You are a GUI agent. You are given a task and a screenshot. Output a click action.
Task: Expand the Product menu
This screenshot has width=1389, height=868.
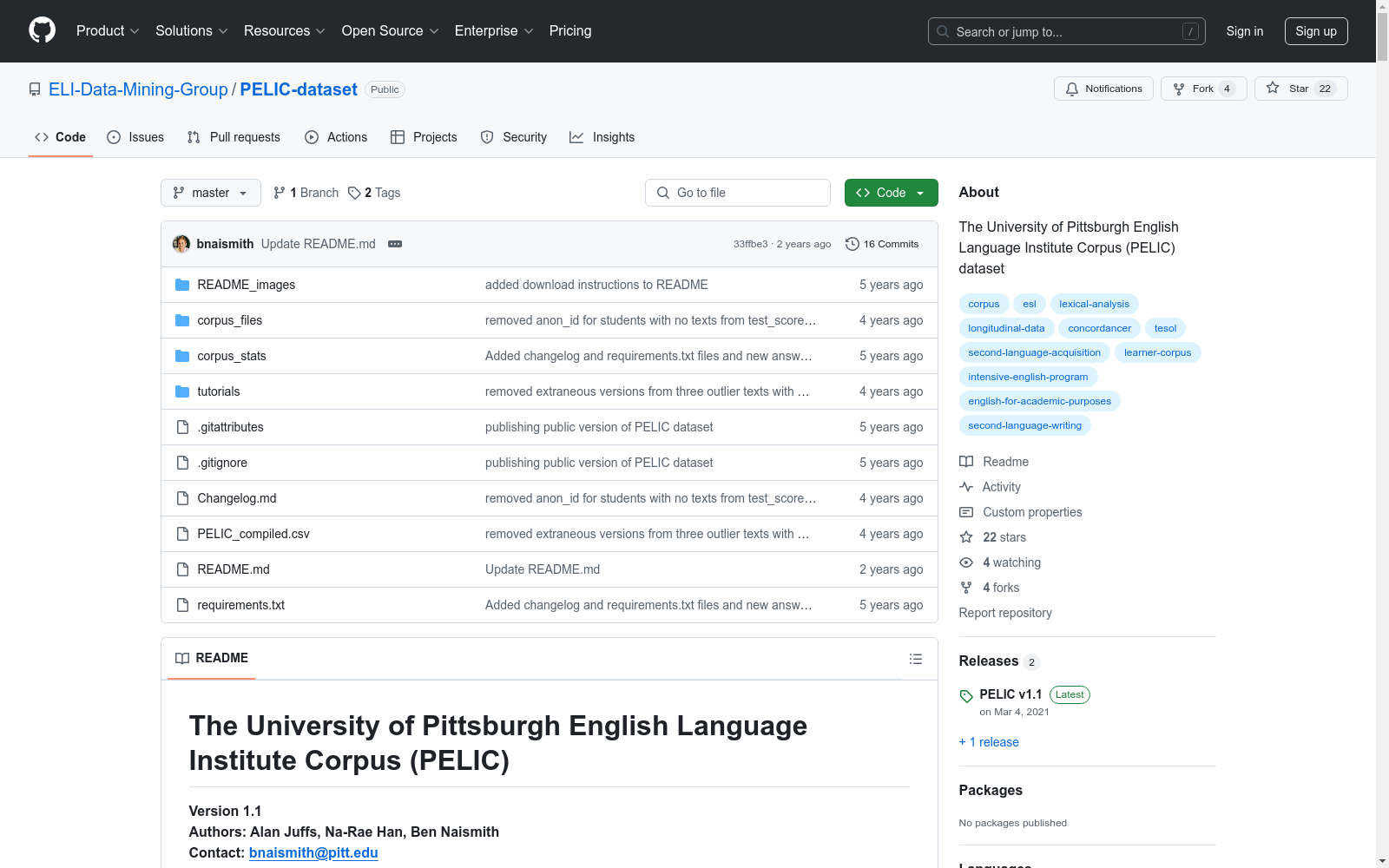(108, 30)
